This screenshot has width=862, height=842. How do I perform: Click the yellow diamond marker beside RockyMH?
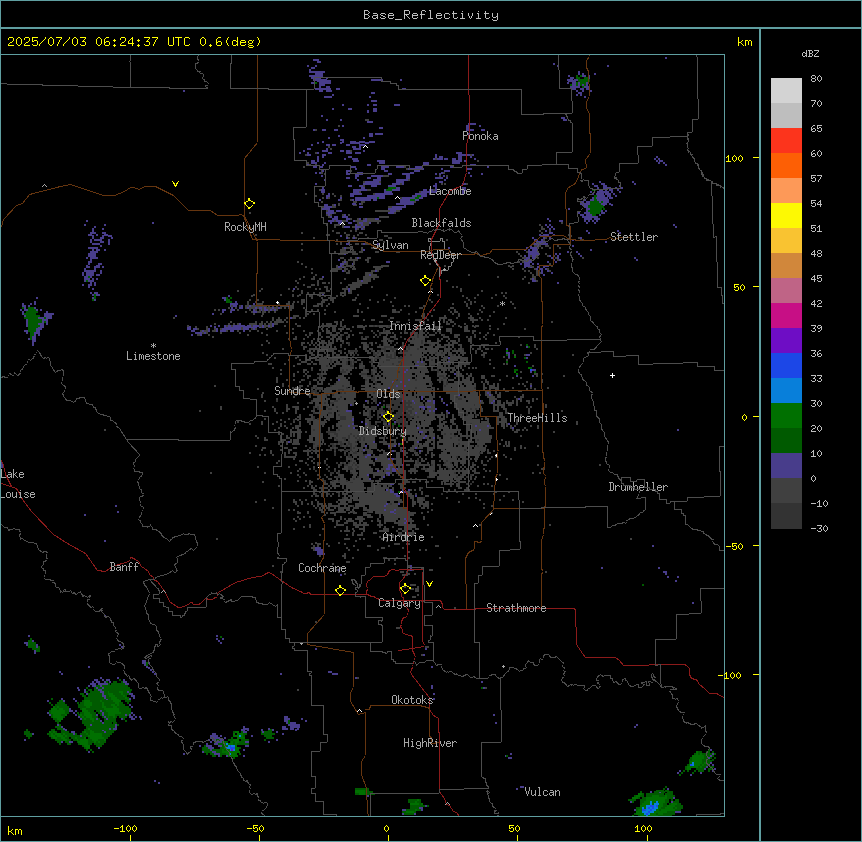(x=250, y=204)
